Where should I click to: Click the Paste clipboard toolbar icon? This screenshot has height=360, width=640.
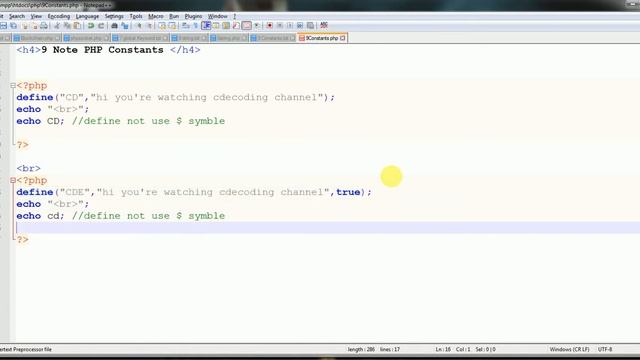(x=77, y=26)
